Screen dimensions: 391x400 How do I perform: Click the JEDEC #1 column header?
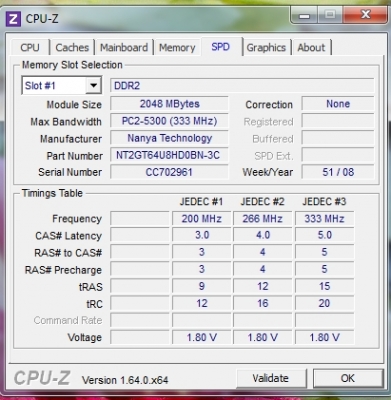(201, 202)
